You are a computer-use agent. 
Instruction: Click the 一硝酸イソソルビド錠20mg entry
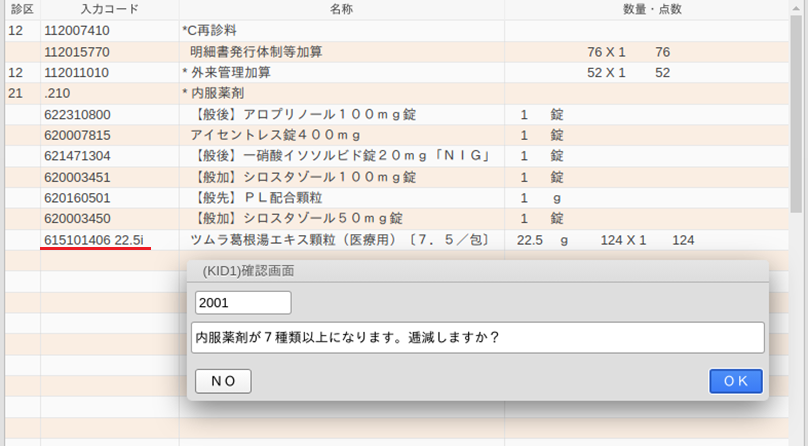click(338, 156)
